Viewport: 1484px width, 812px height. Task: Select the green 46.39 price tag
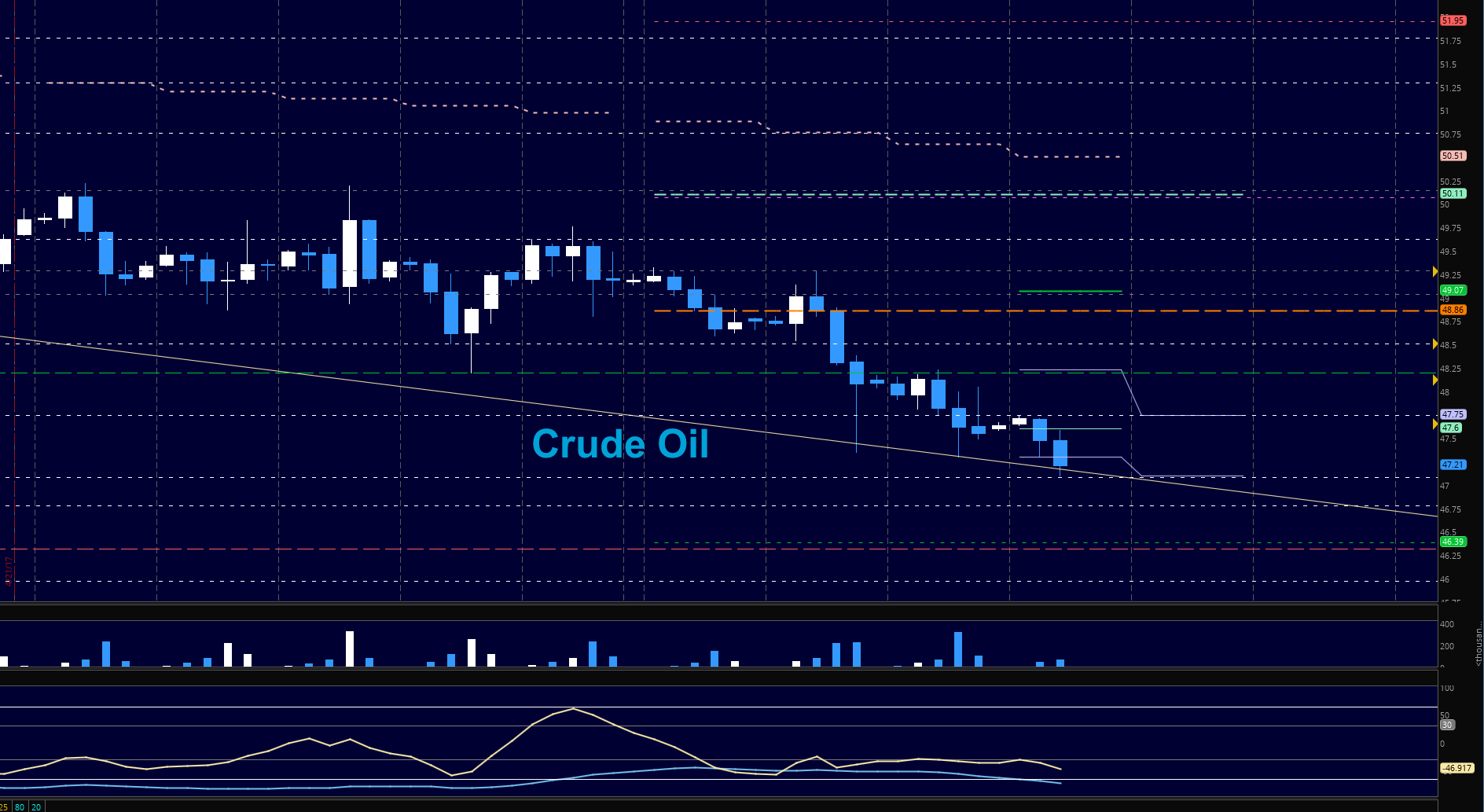pyautogui.click(x=1452, y=542)
